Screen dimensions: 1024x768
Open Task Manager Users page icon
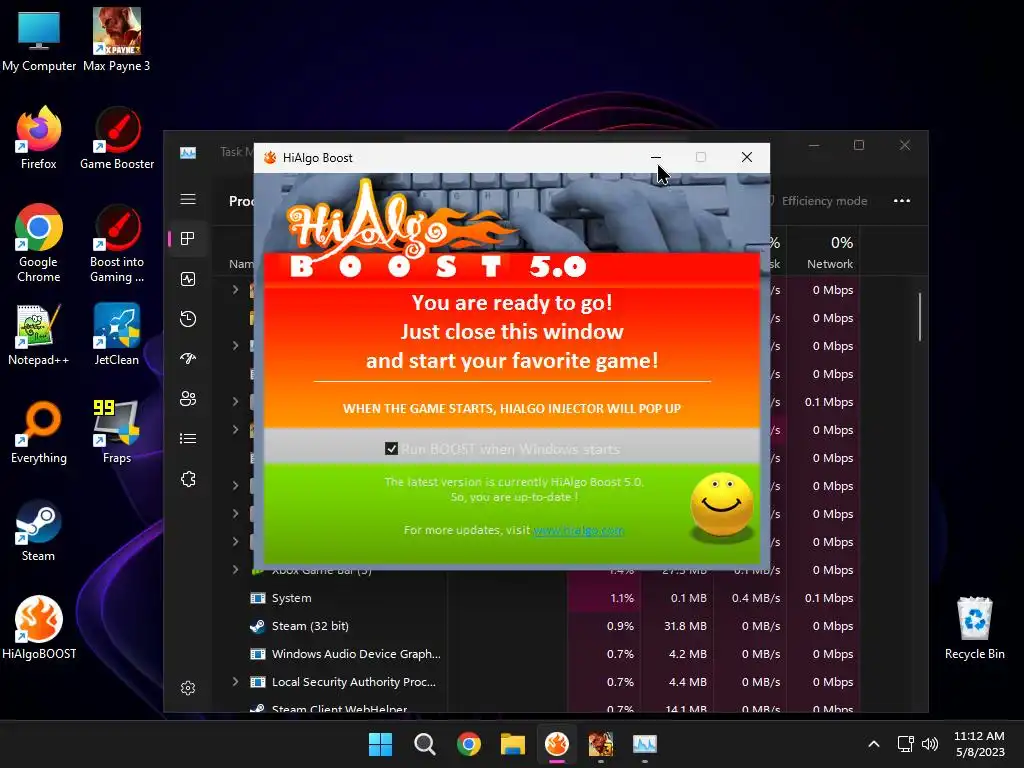188,398
